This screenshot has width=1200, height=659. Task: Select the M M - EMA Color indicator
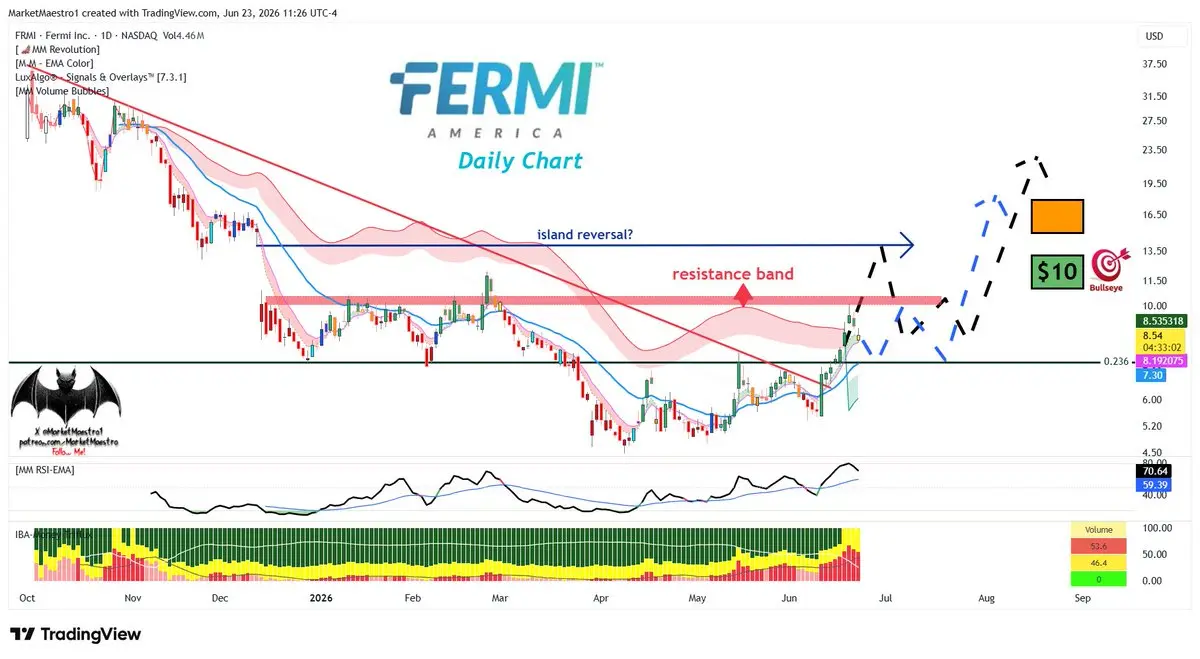(55, 63)
